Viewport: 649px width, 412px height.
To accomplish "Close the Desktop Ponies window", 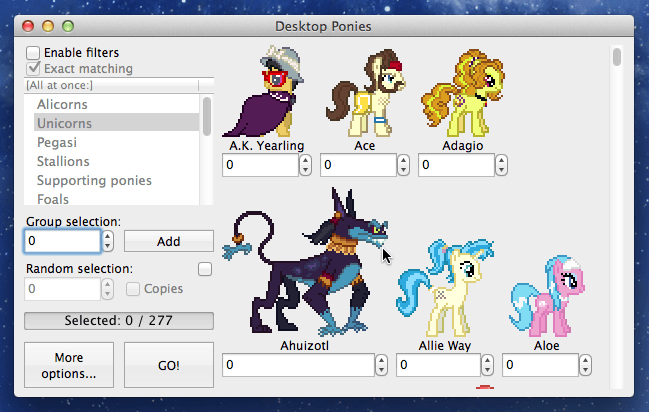I will (x=28, y=27).
